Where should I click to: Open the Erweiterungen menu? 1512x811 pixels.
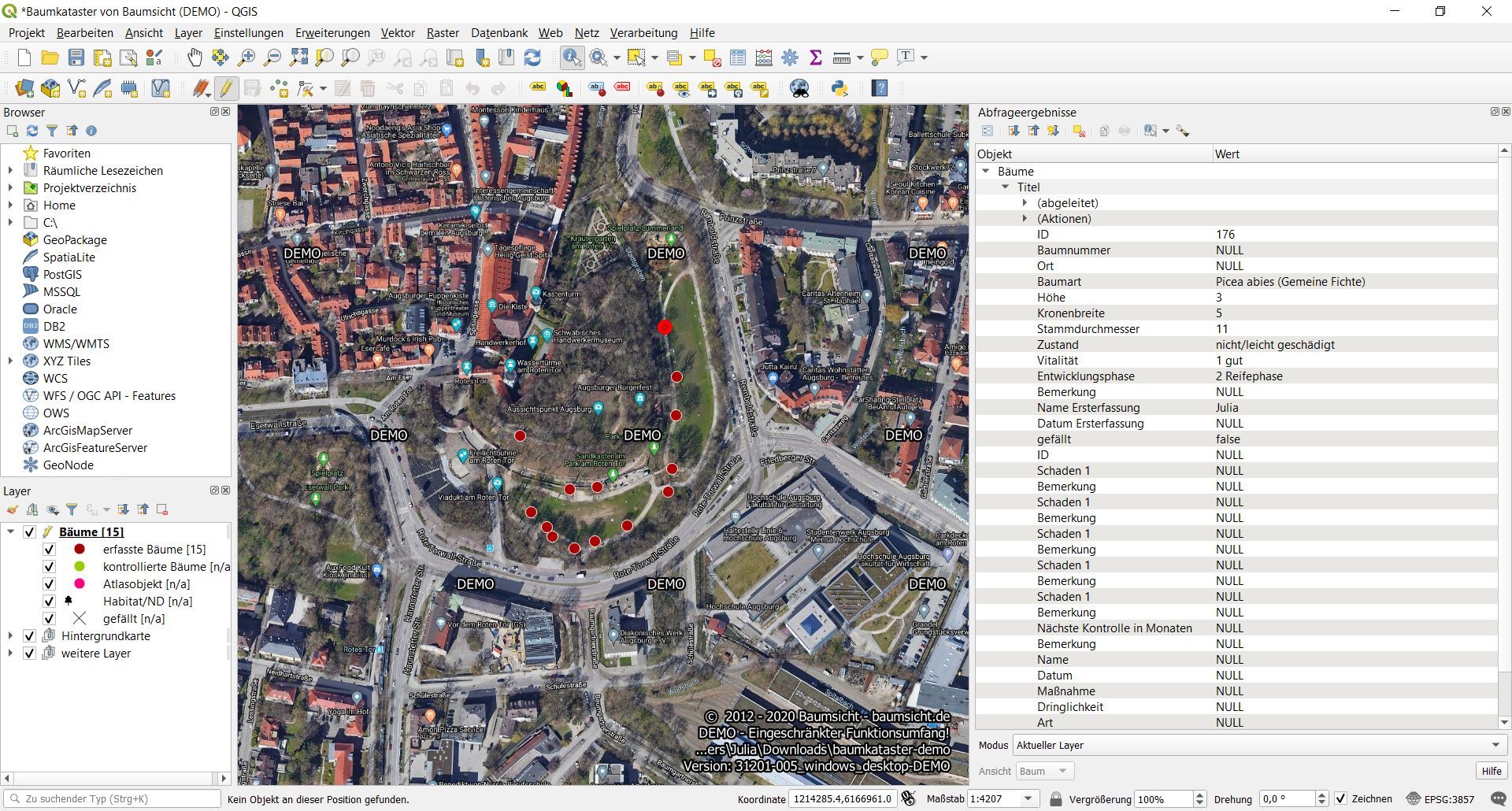click(332, 32)
